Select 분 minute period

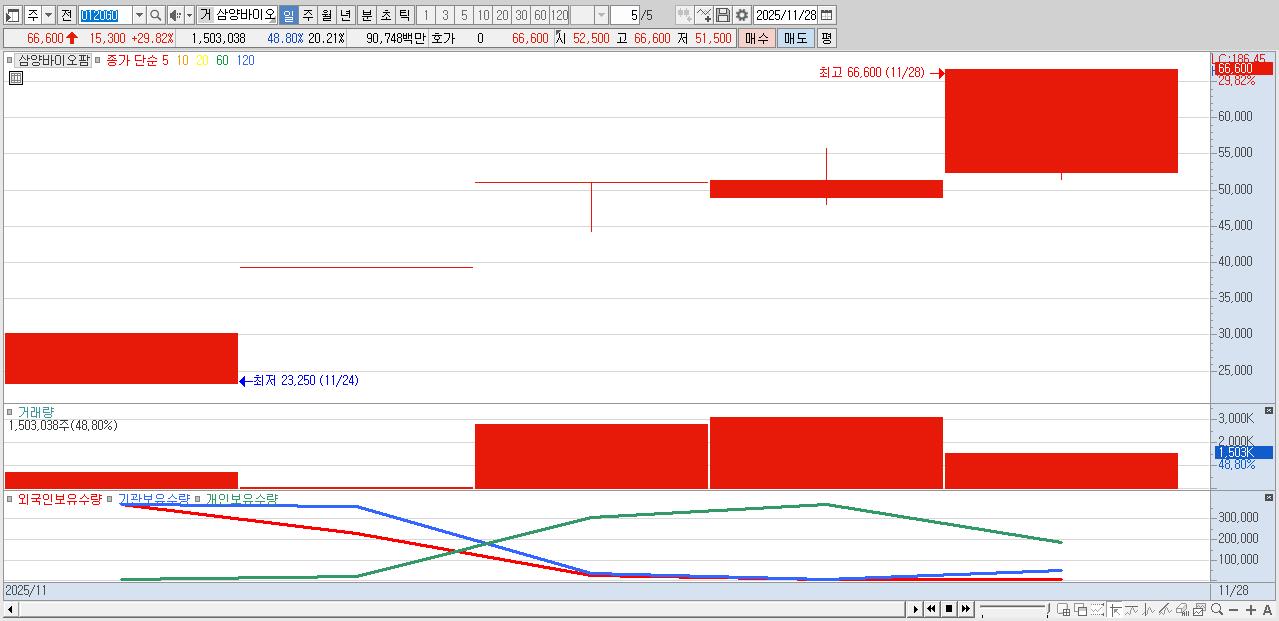click(366, 15)
